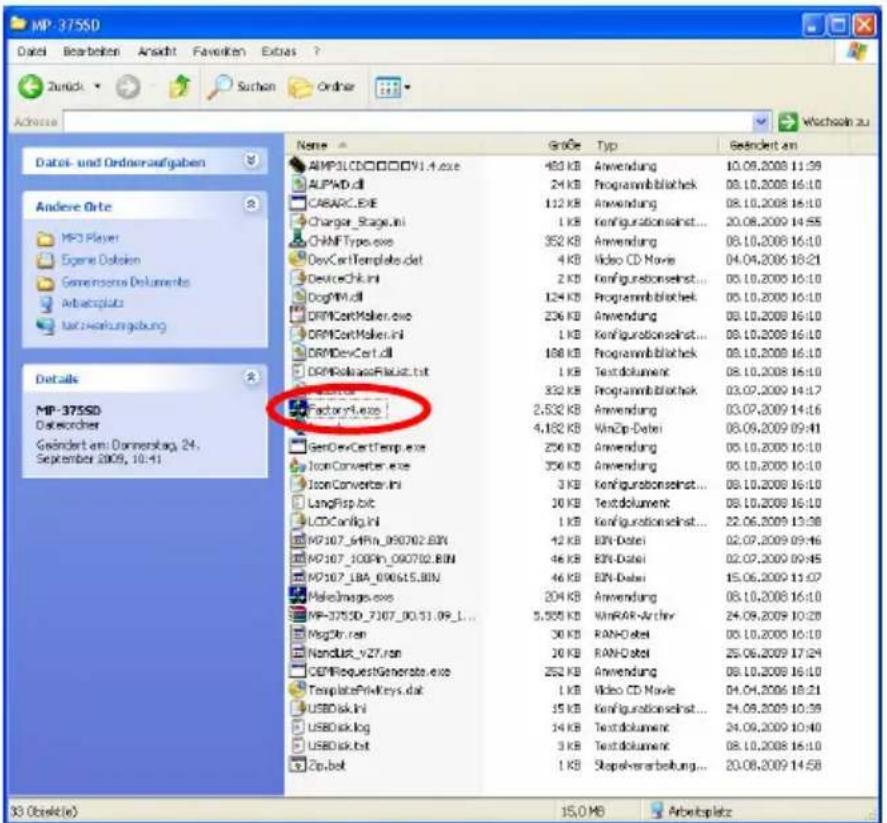Select the AIMP3LCD exe file icon

click(298, 166)
